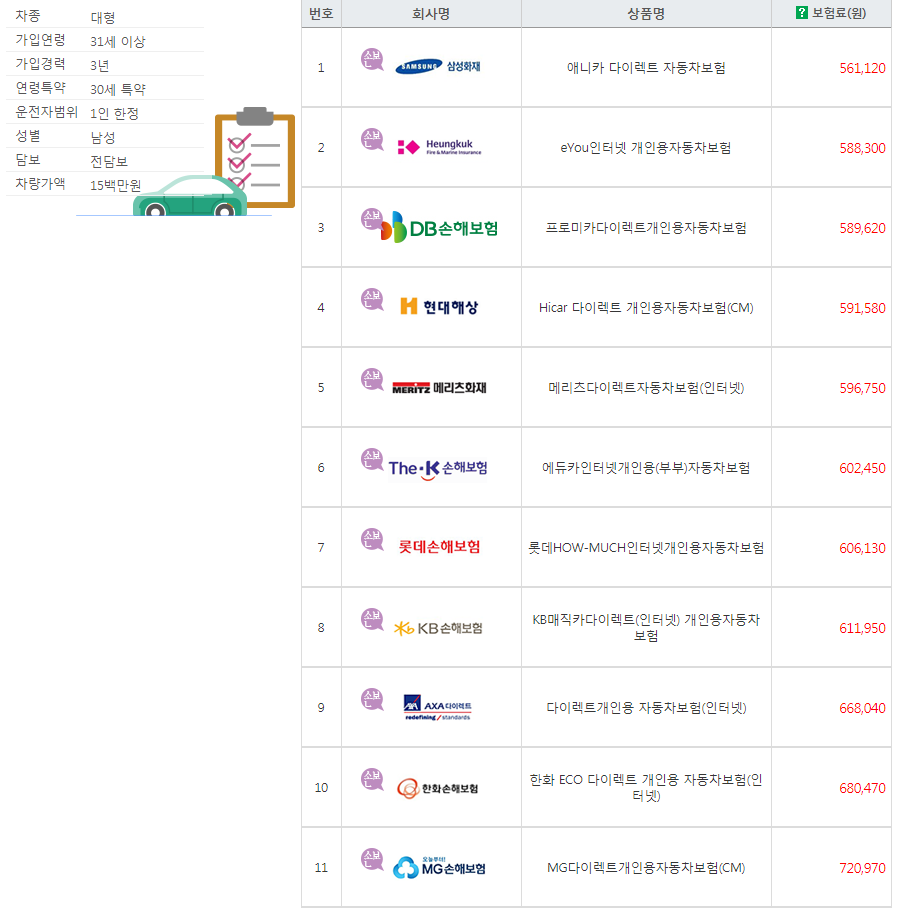Viewport: 897px width, 910px height.
Task: Select 롯데HOW-MUCH인터넷개인용자동차보험 product name
Action: [x=646, y=548]
